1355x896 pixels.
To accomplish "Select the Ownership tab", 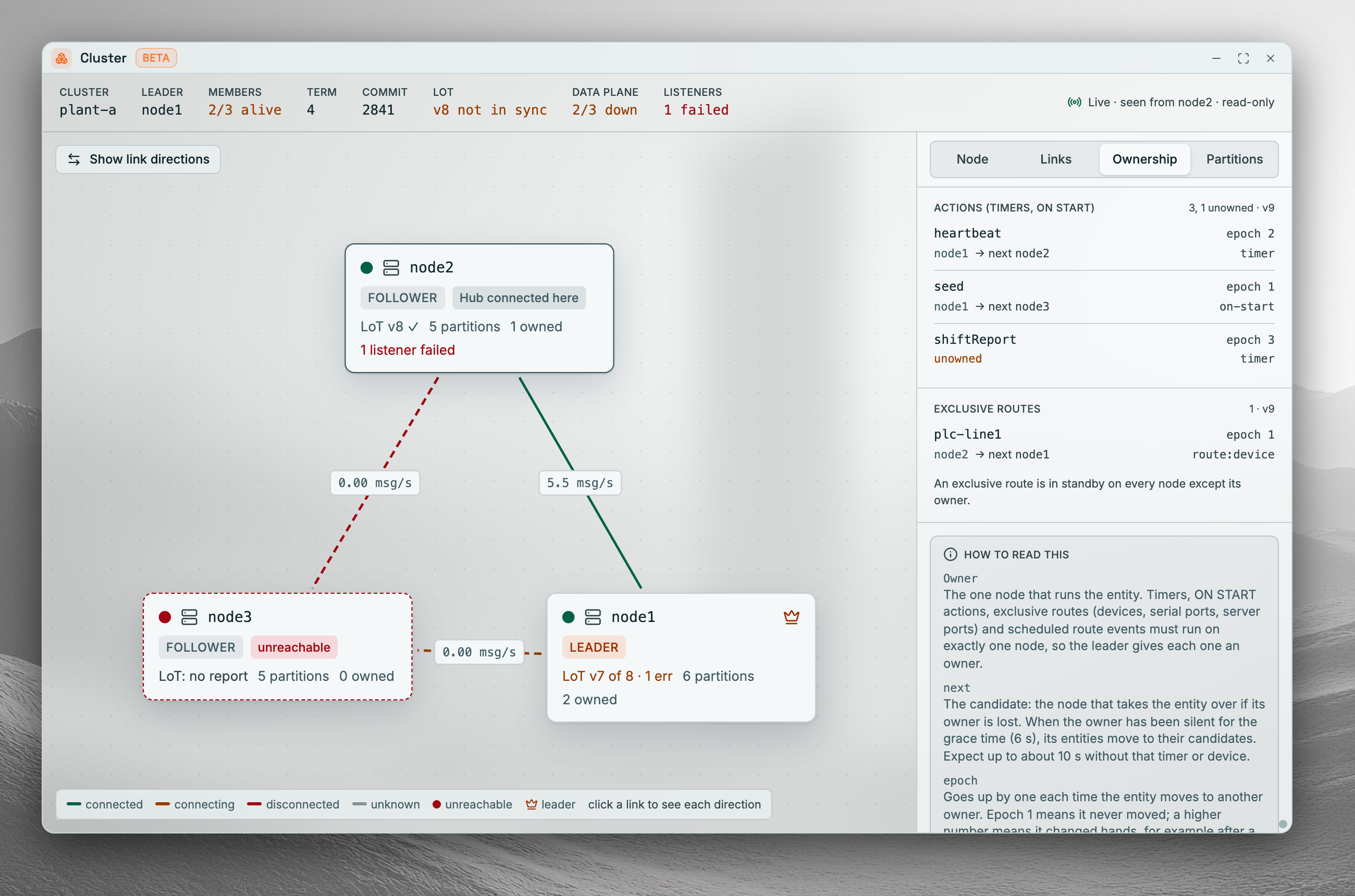I will (1144, 159).
